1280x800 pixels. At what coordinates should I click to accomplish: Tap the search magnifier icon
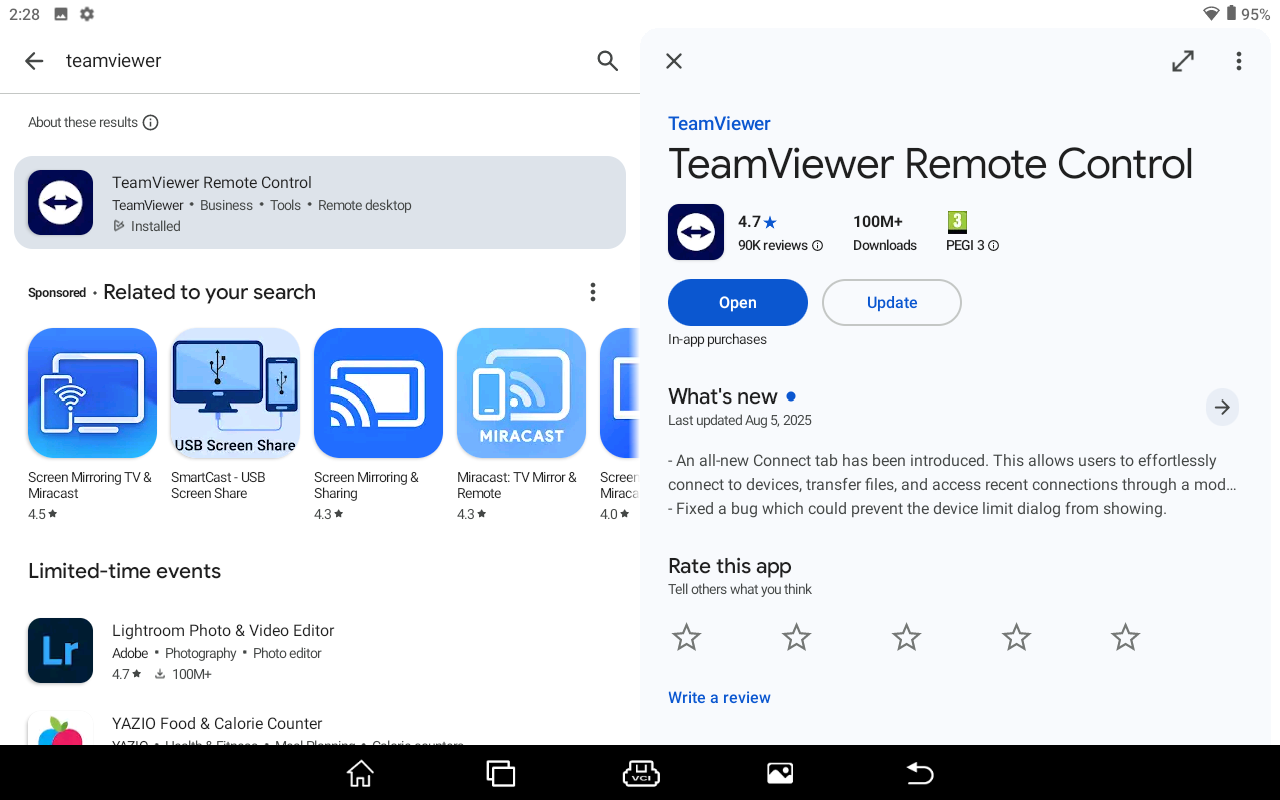[607, 61]
